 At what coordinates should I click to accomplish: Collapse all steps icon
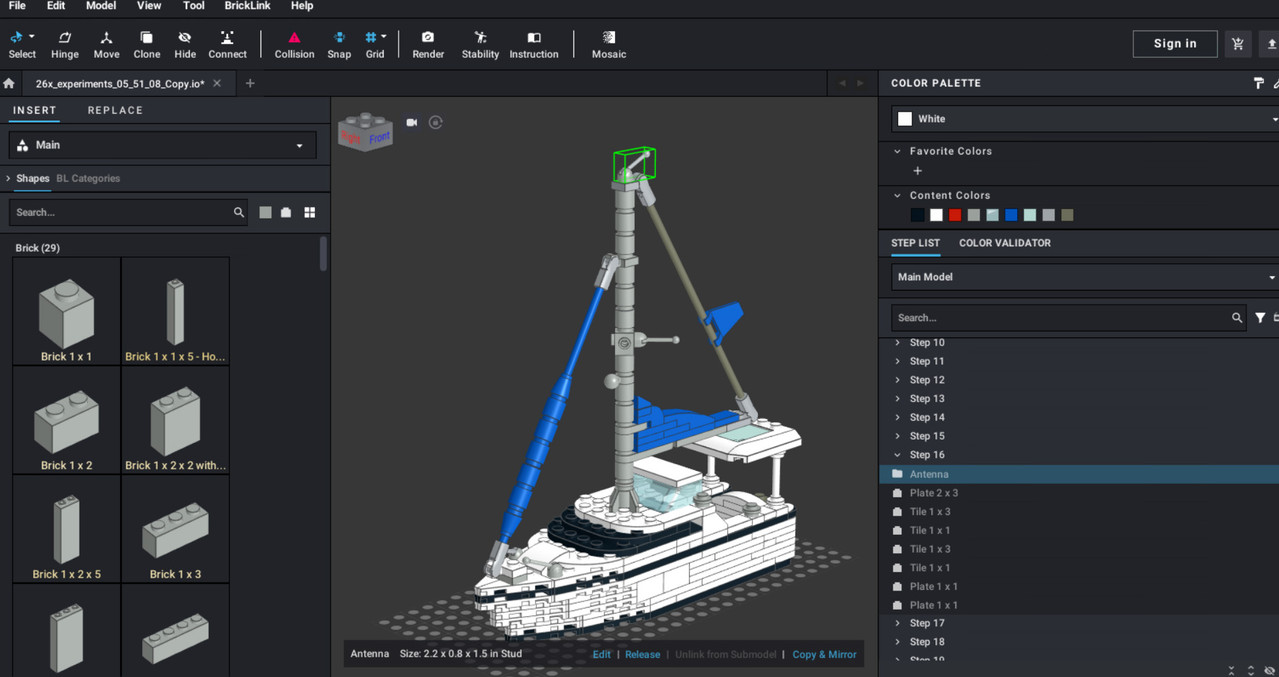point(1231,670)
